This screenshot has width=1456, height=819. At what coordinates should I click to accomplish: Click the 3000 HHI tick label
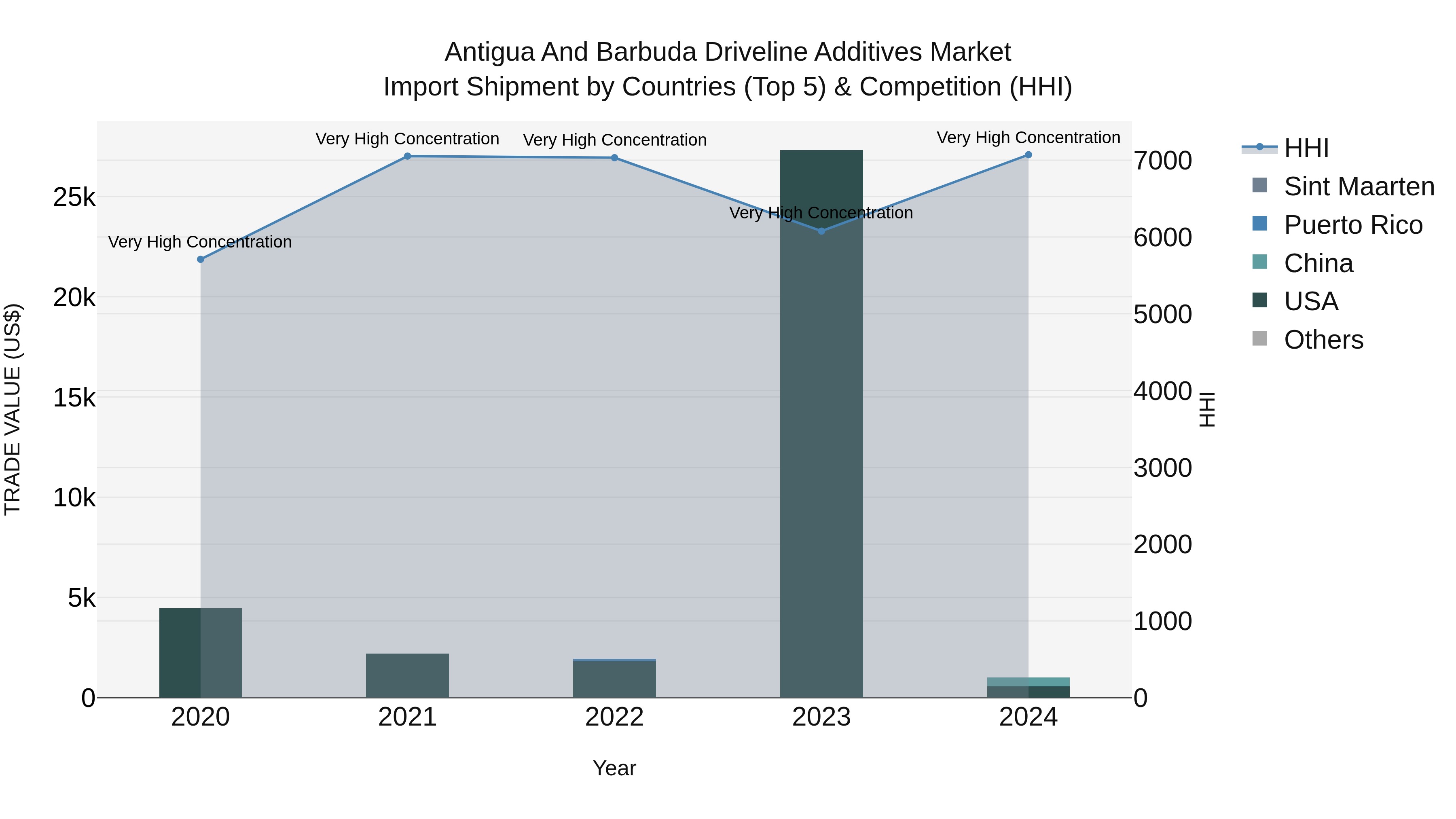[1163, 468]
